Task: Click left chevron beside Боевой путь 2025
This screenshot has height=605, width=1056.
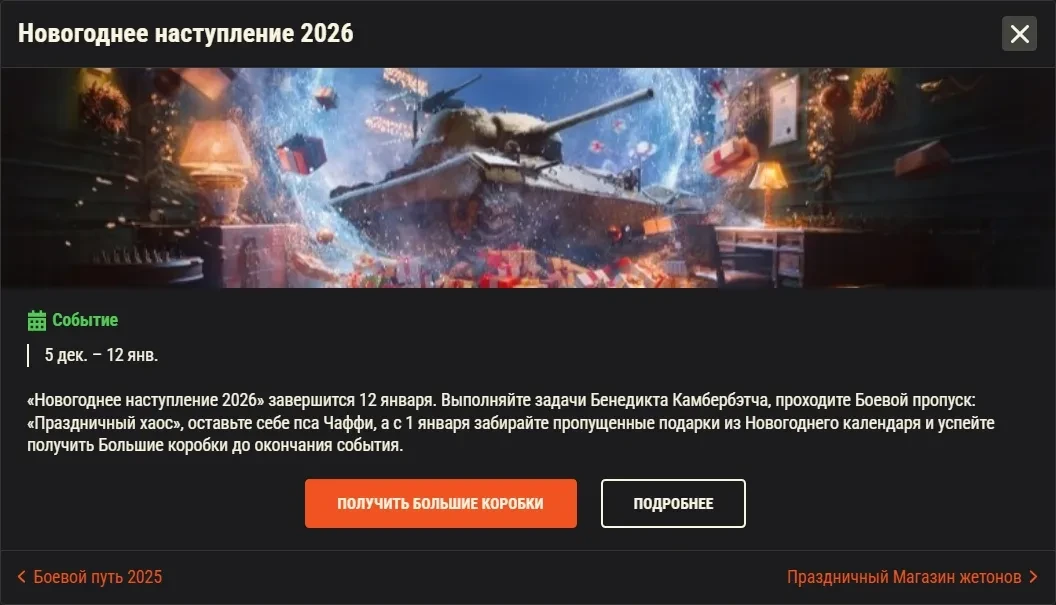Action: [22, 577]
